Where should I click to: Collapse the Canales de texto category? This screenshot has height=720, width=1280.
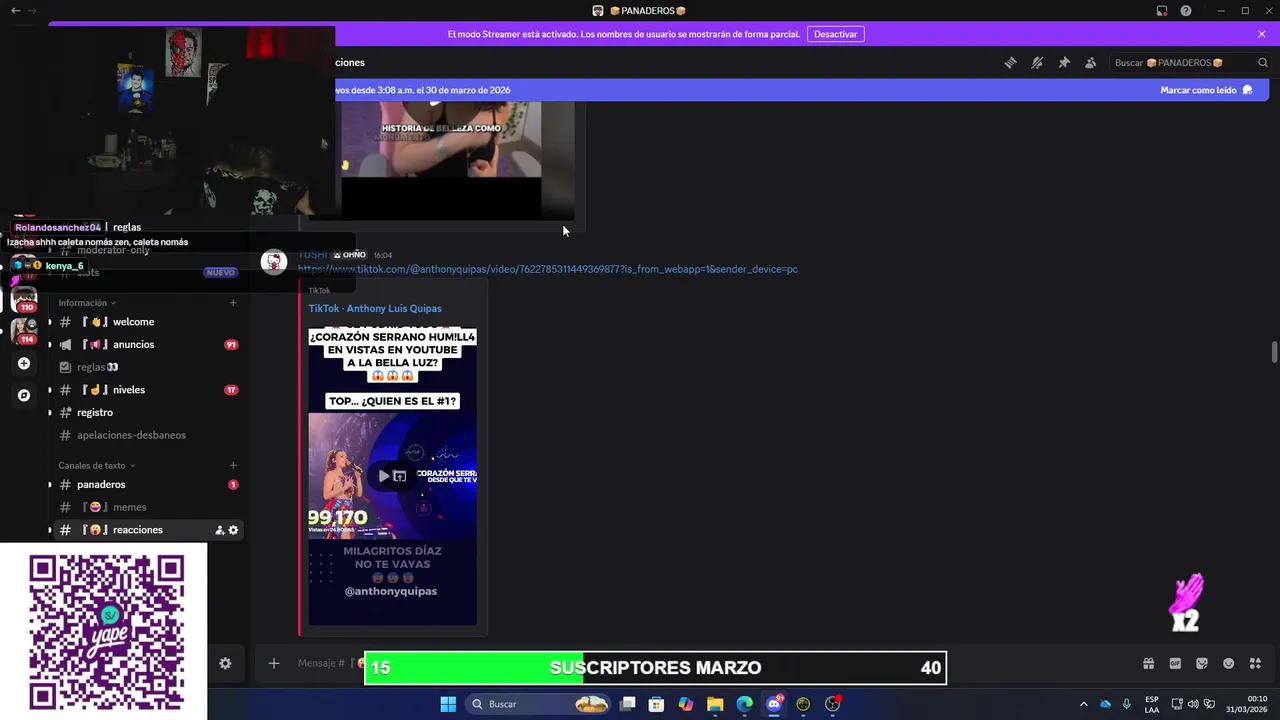(96, 466)
